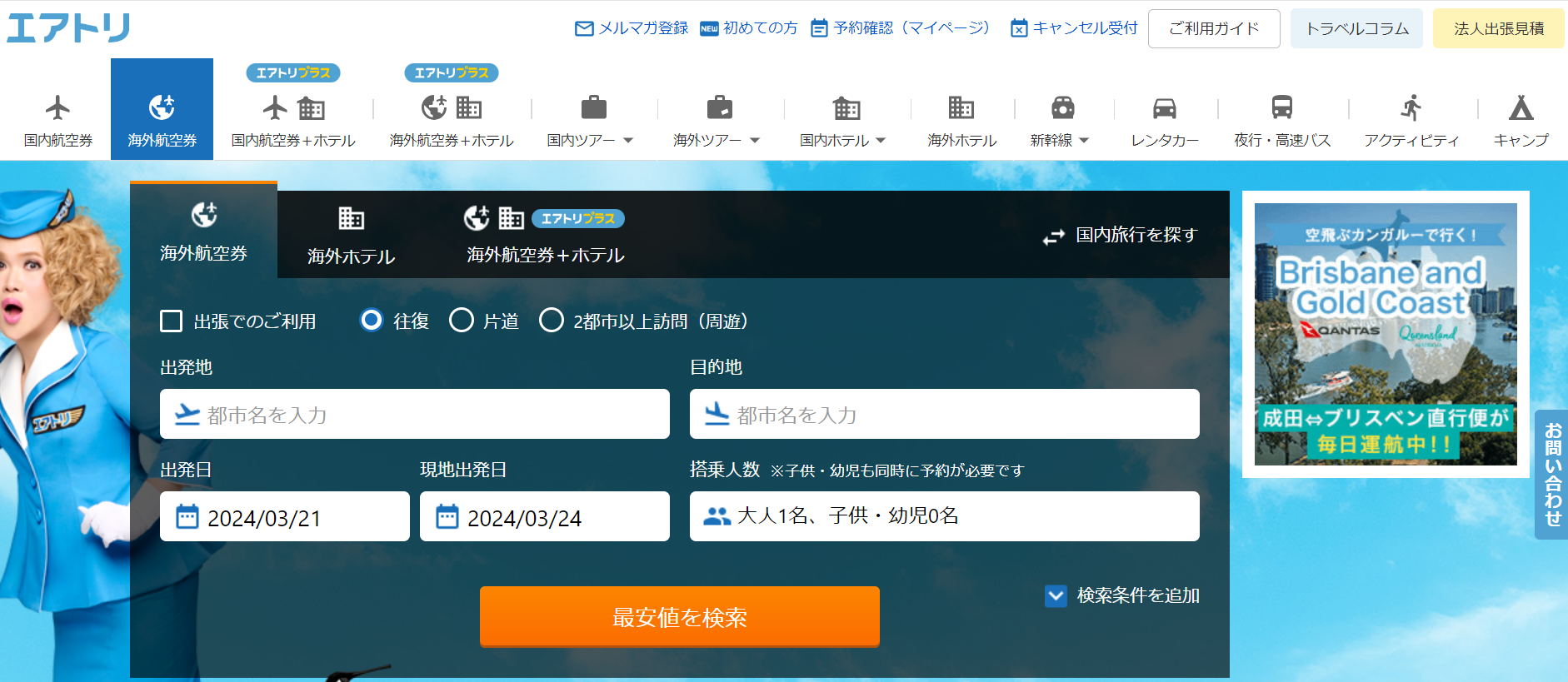The image size is (1568, 682).
Task: Click the document icon beside 予約確認
Action: point(820,28)
